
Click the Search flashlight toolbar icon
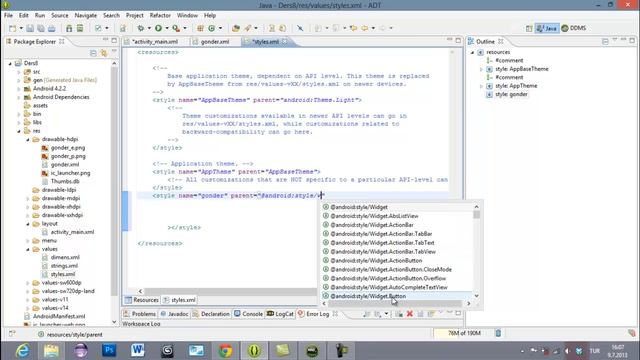coord(248,28)
